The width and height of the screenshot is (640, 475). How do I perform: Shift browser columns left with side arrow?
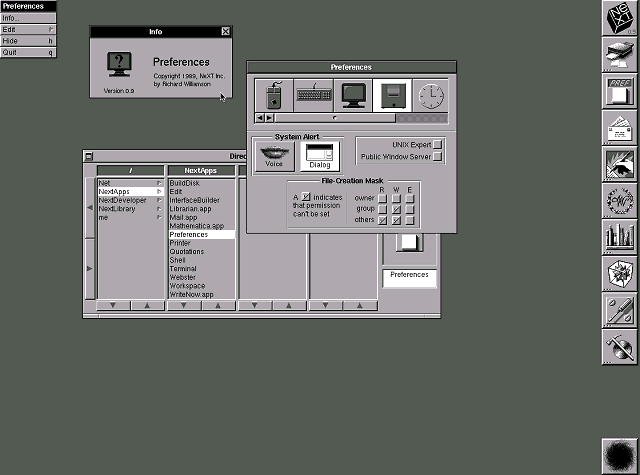click(90, 208)
